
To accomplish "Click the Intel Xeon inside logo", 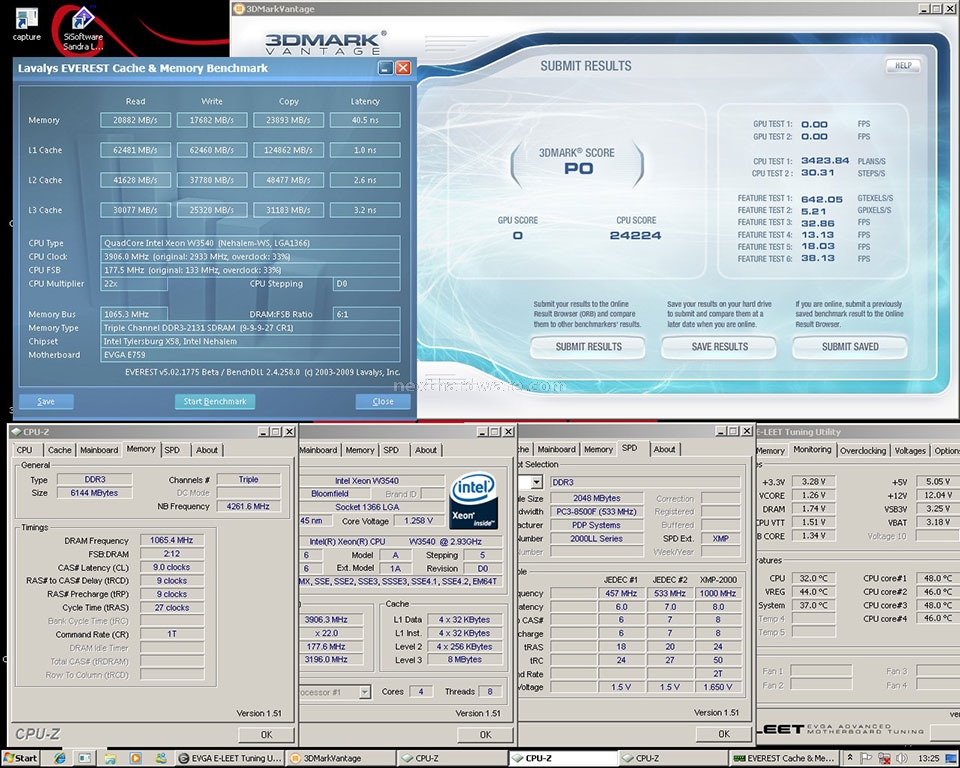I will click(473, 500).
